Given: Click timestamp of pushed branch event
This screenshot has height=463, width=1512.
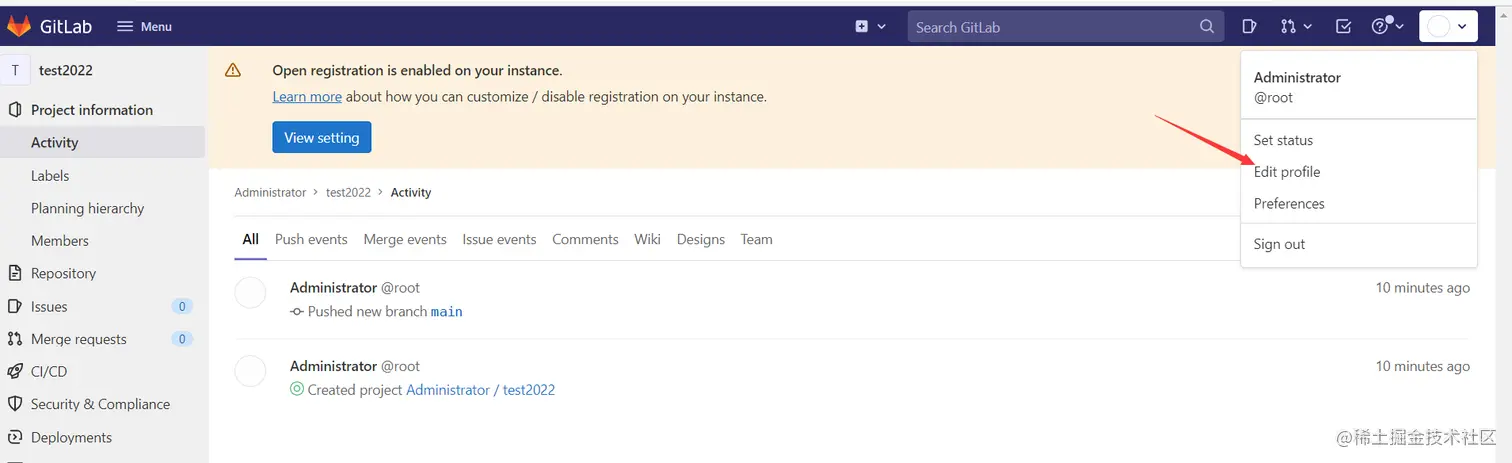Looking at the screenshot, I should (1422, 287).
